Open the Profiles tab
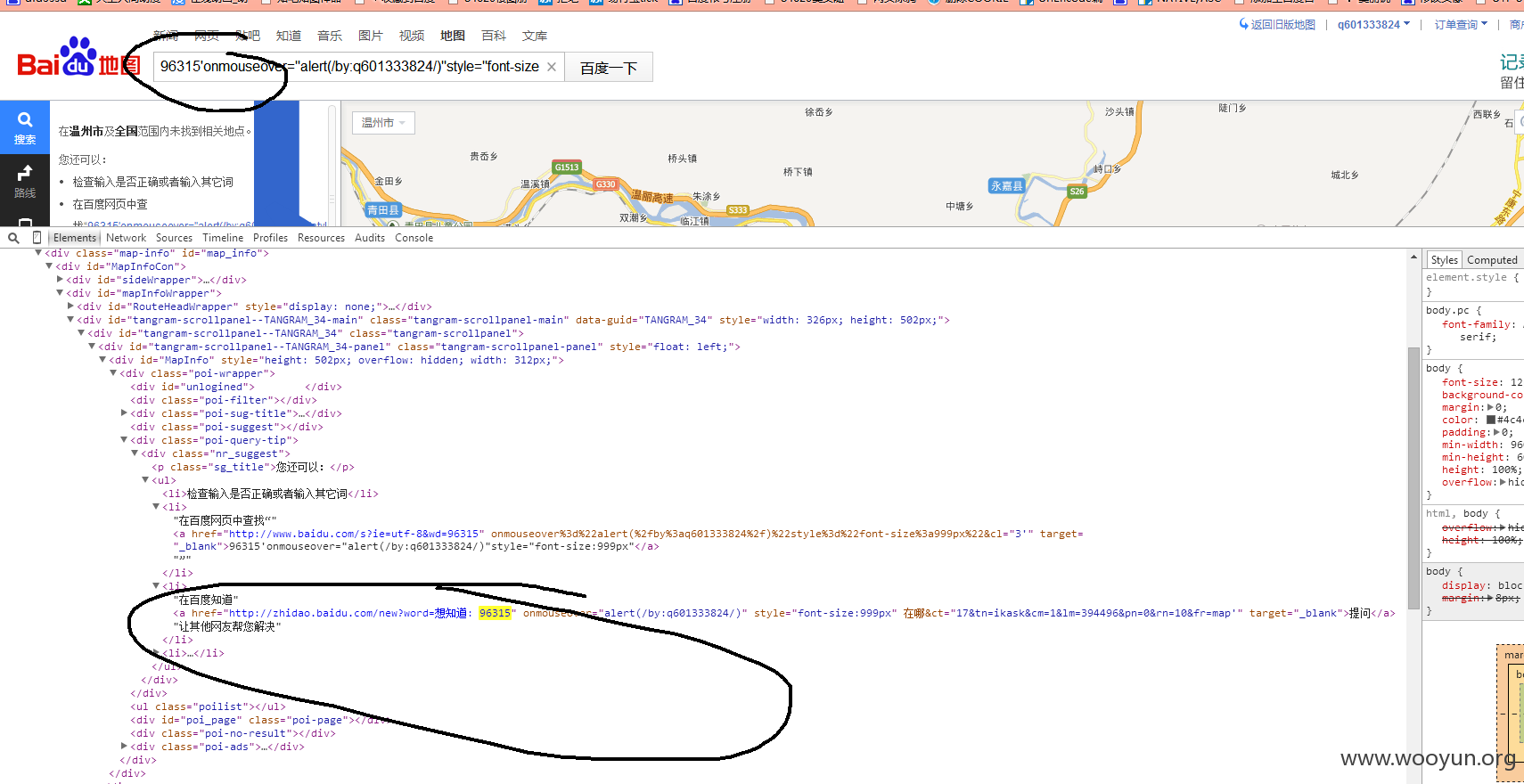1524x784 pixels. [x=270, y=238]
